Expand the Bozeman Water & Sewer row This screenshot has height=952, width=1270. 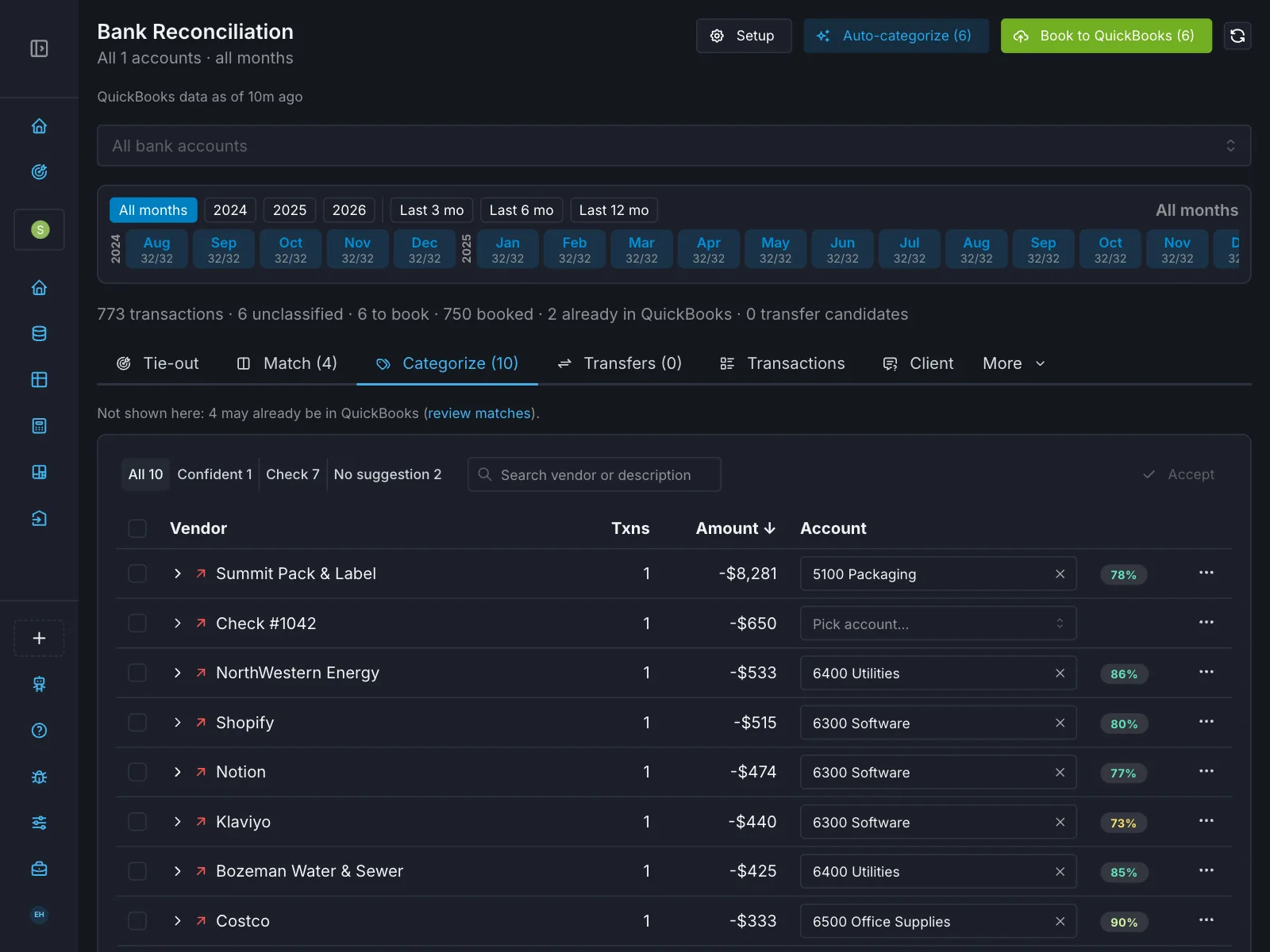[178, 871]
